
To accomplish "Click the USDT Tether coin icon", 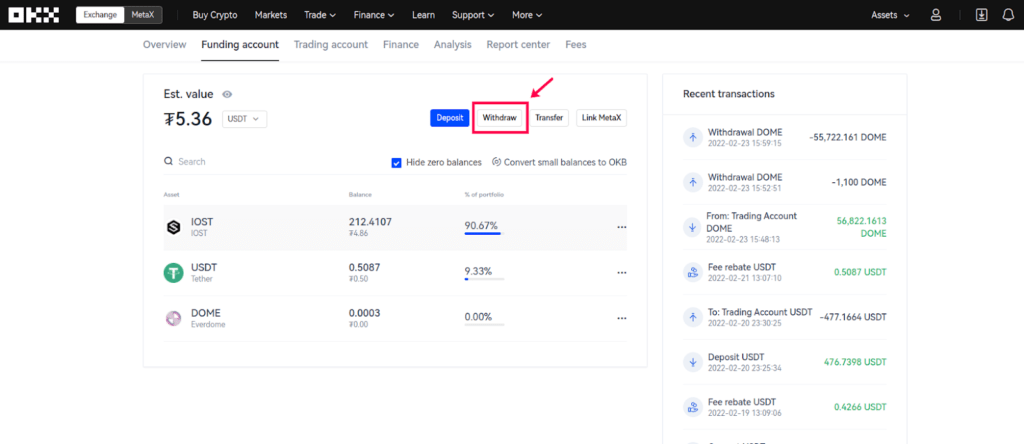I will coord(173,273).
